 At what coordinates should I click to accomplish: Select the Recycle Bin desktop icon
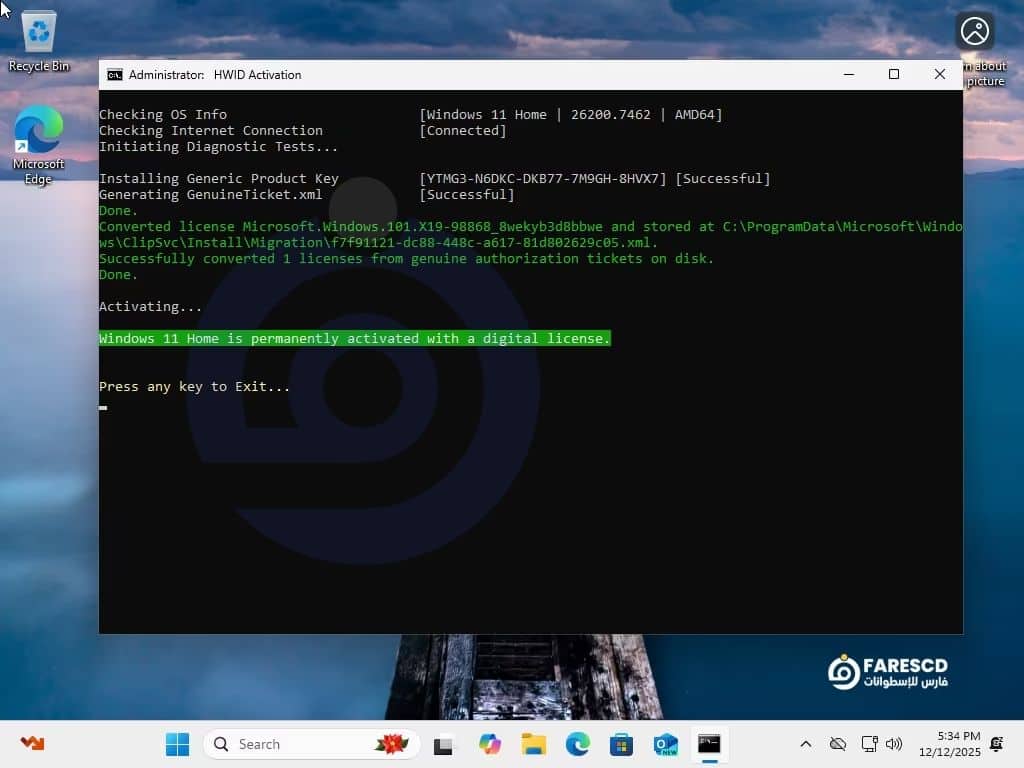coord(39,42)
